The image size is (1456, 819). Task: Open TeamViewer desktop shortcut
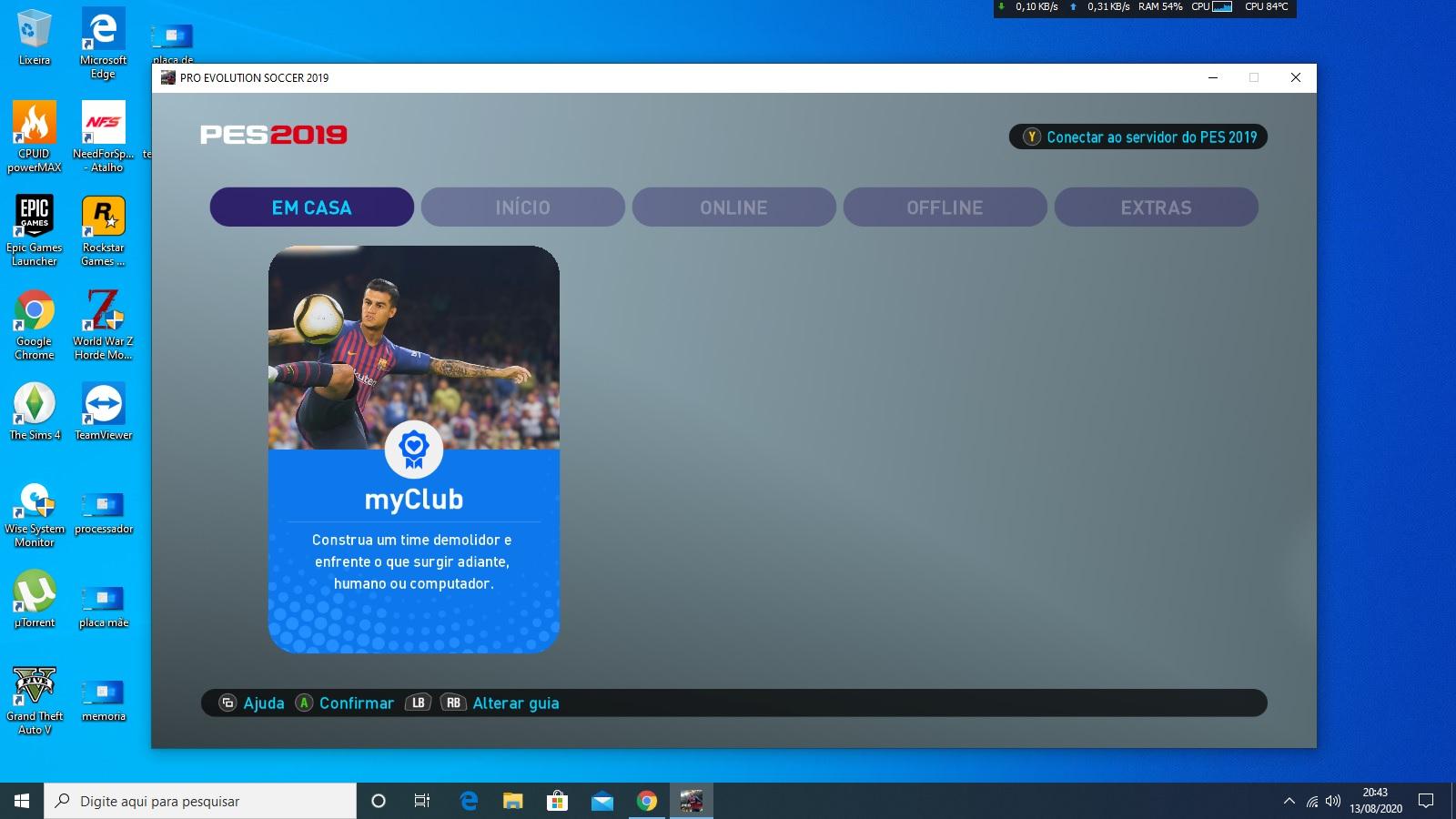tap(103, 411)
